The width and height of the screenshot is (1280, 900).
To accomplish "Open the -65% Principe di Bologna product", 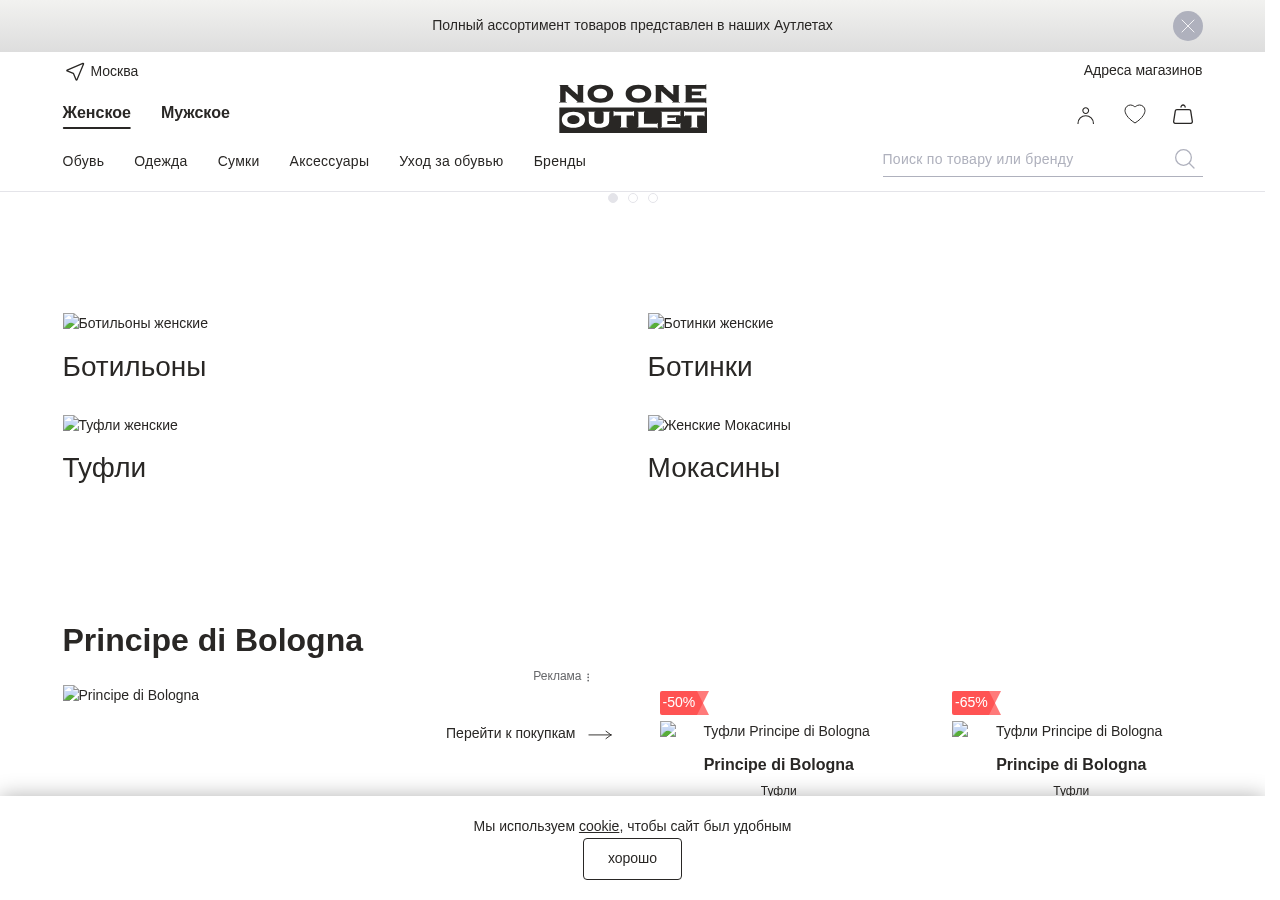I will (x=1071, y=764).
